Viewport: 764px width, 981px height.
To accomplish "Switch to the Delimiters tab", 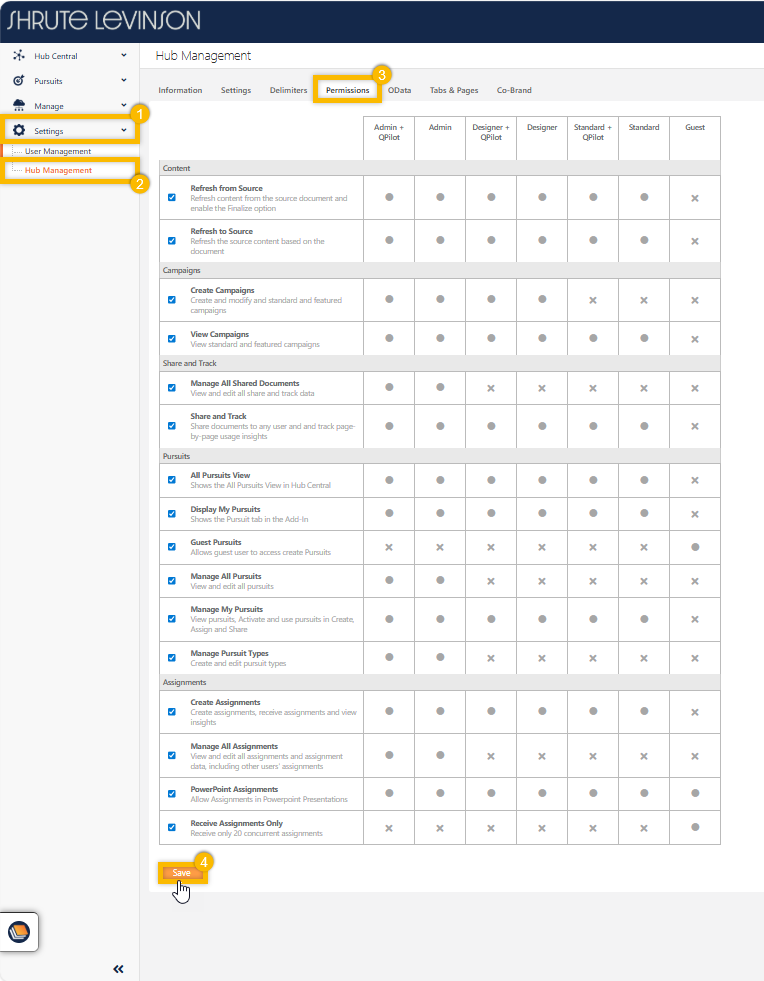I will (288, 90).
